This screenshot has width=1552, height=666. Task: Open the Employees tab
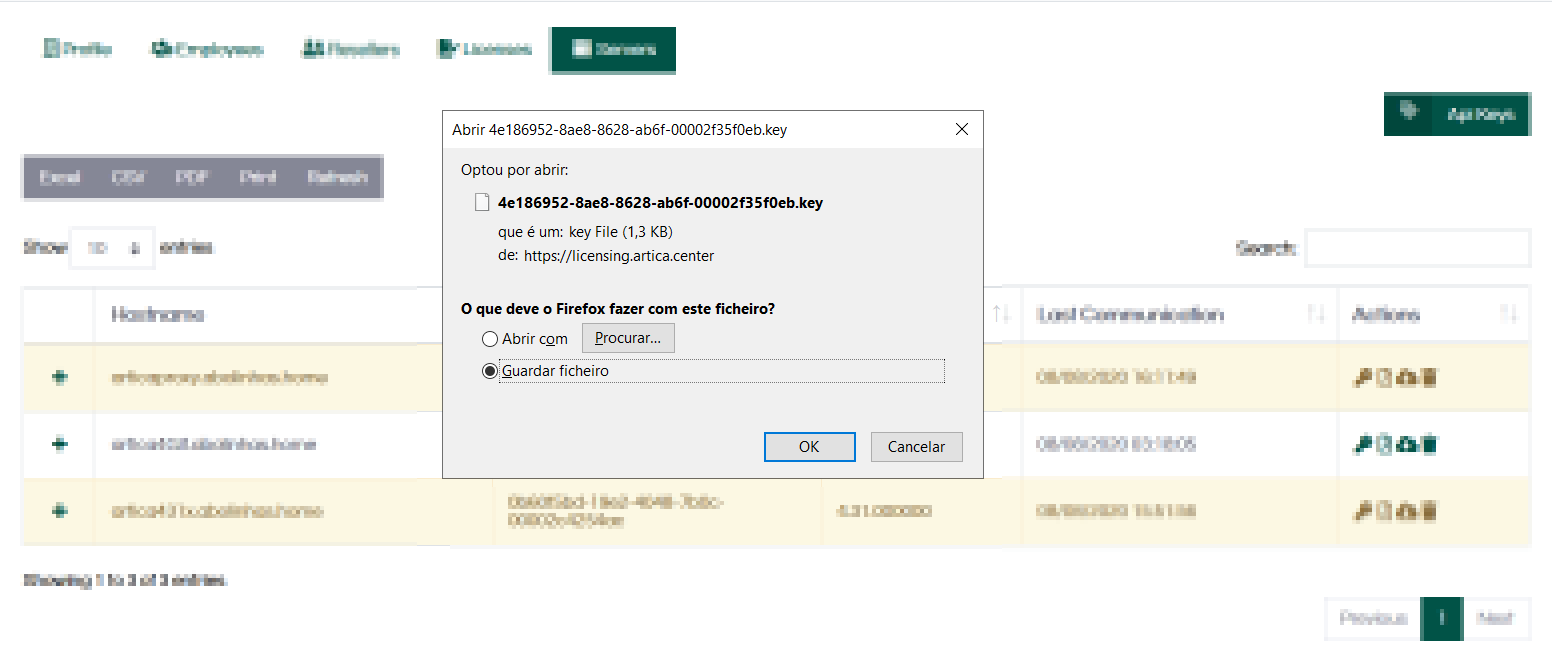coord(207,50)
